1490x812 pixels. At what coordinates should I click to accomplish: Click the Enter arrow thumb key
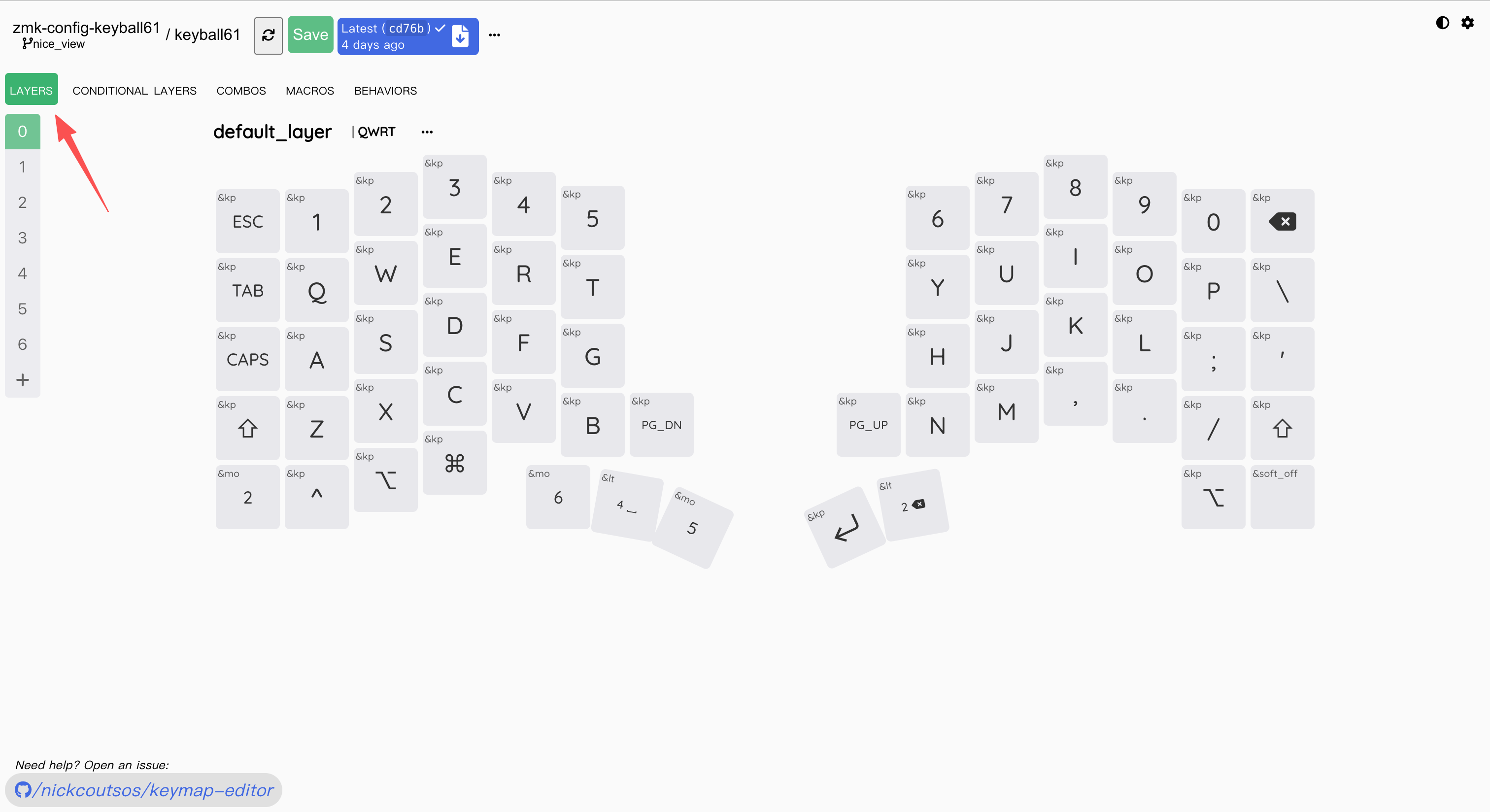[x=846, y=528]
